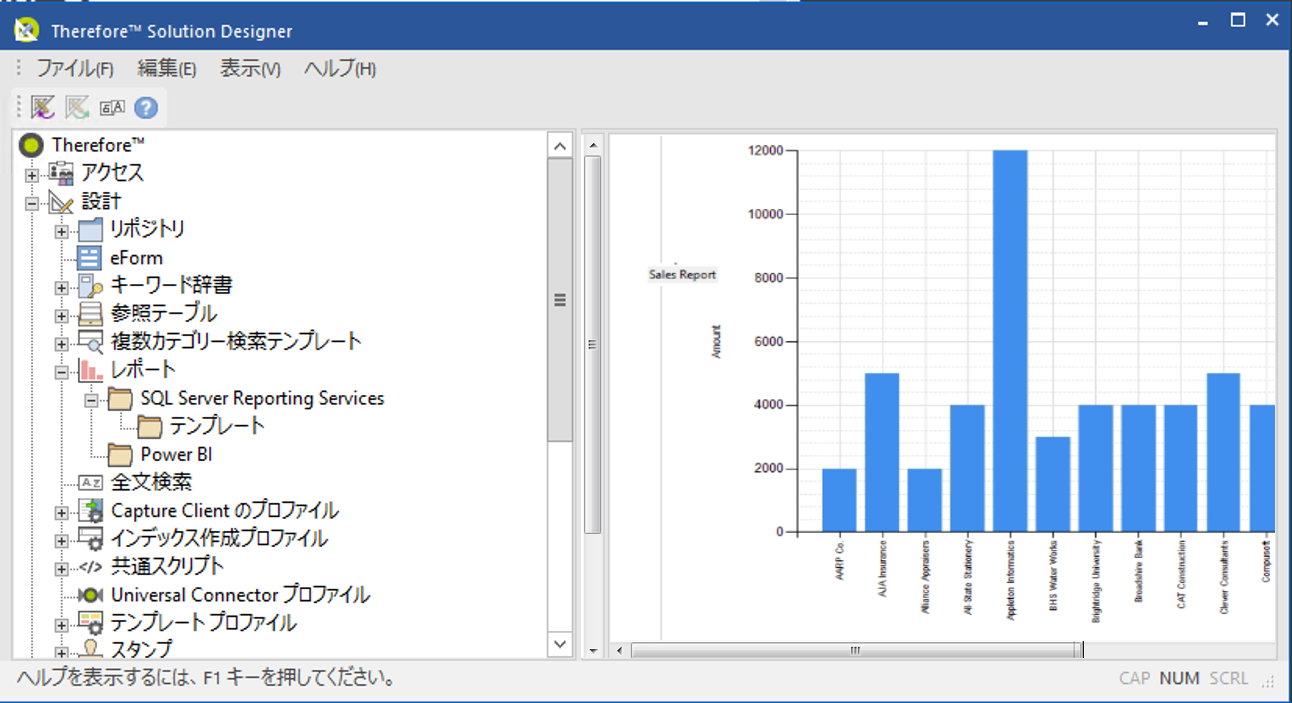Image resolution: width=1292 pixels, height=703 pixels.
Task: Click the テンプレート folder icon
Action: pos(150,426)
